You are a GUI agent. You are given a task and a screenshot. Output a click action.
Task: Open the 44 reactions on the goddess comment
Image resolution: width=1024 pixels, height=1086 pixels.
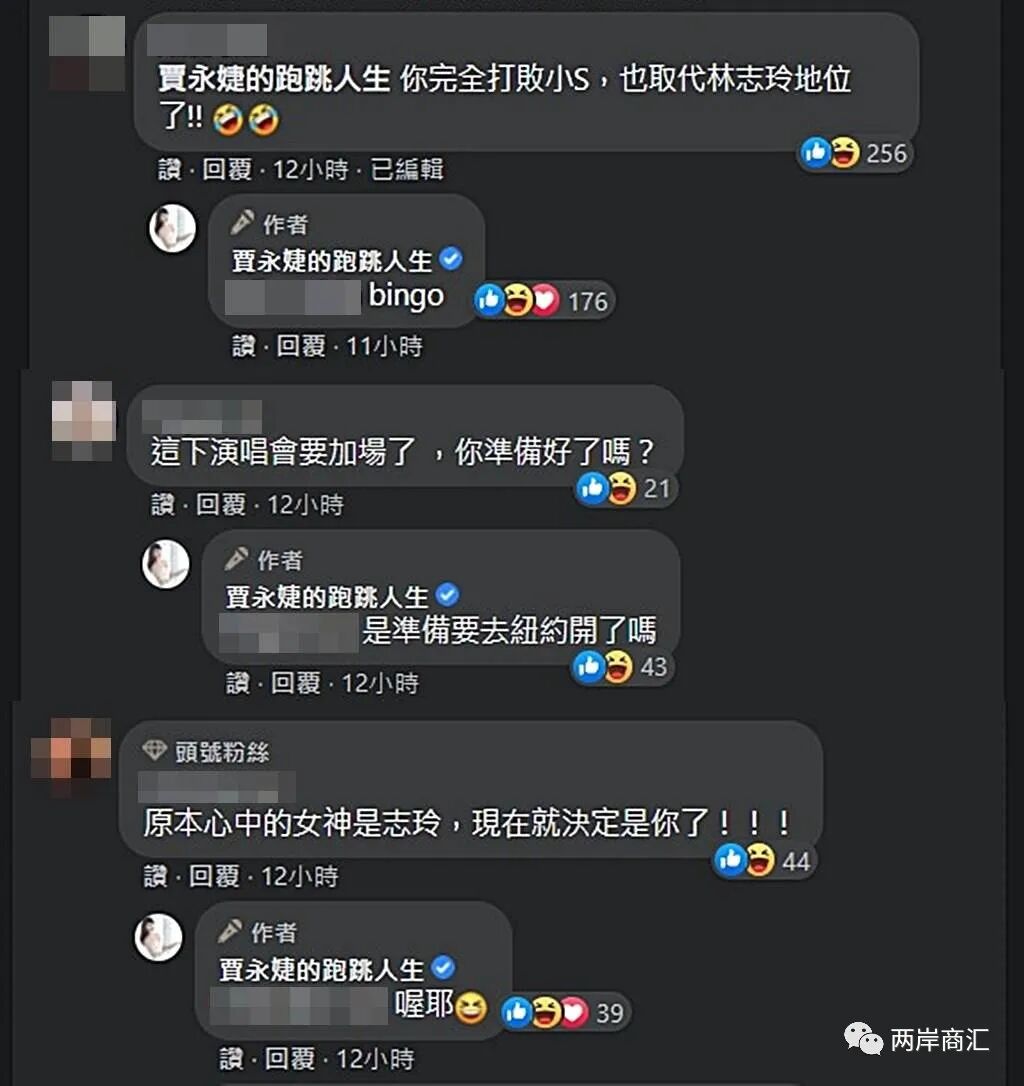point(763,861)
